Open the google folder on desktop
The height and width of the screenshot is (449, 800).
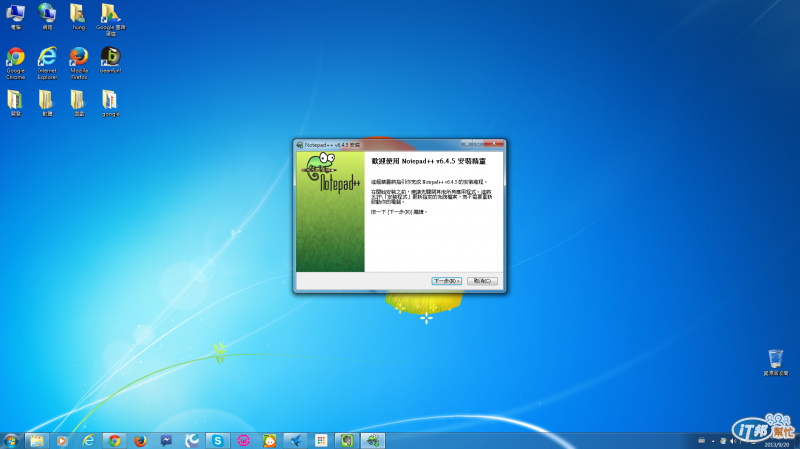click(x=110, y=103)
